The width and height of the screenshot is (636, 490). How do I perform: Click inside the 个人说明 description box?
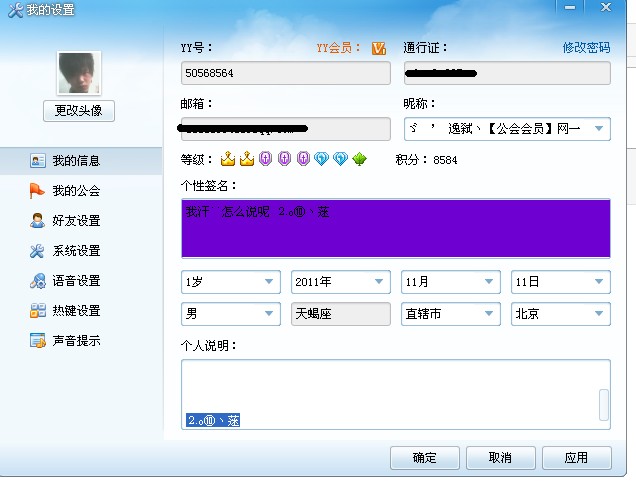pyautogui.click(x=396, y=394)
